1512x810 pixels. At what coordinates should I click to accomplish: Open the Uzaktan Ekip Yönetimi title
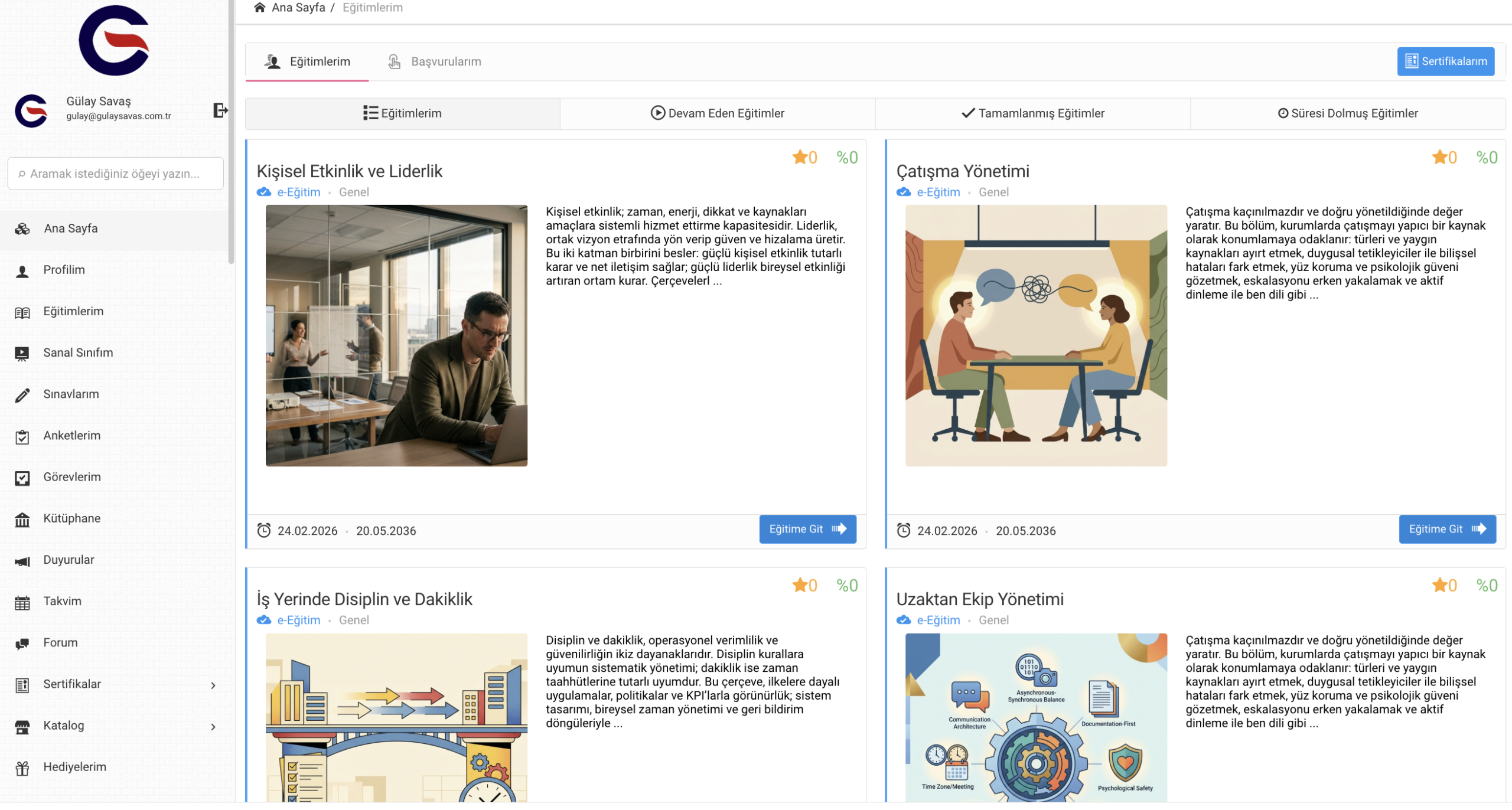[x=980, y=599]
